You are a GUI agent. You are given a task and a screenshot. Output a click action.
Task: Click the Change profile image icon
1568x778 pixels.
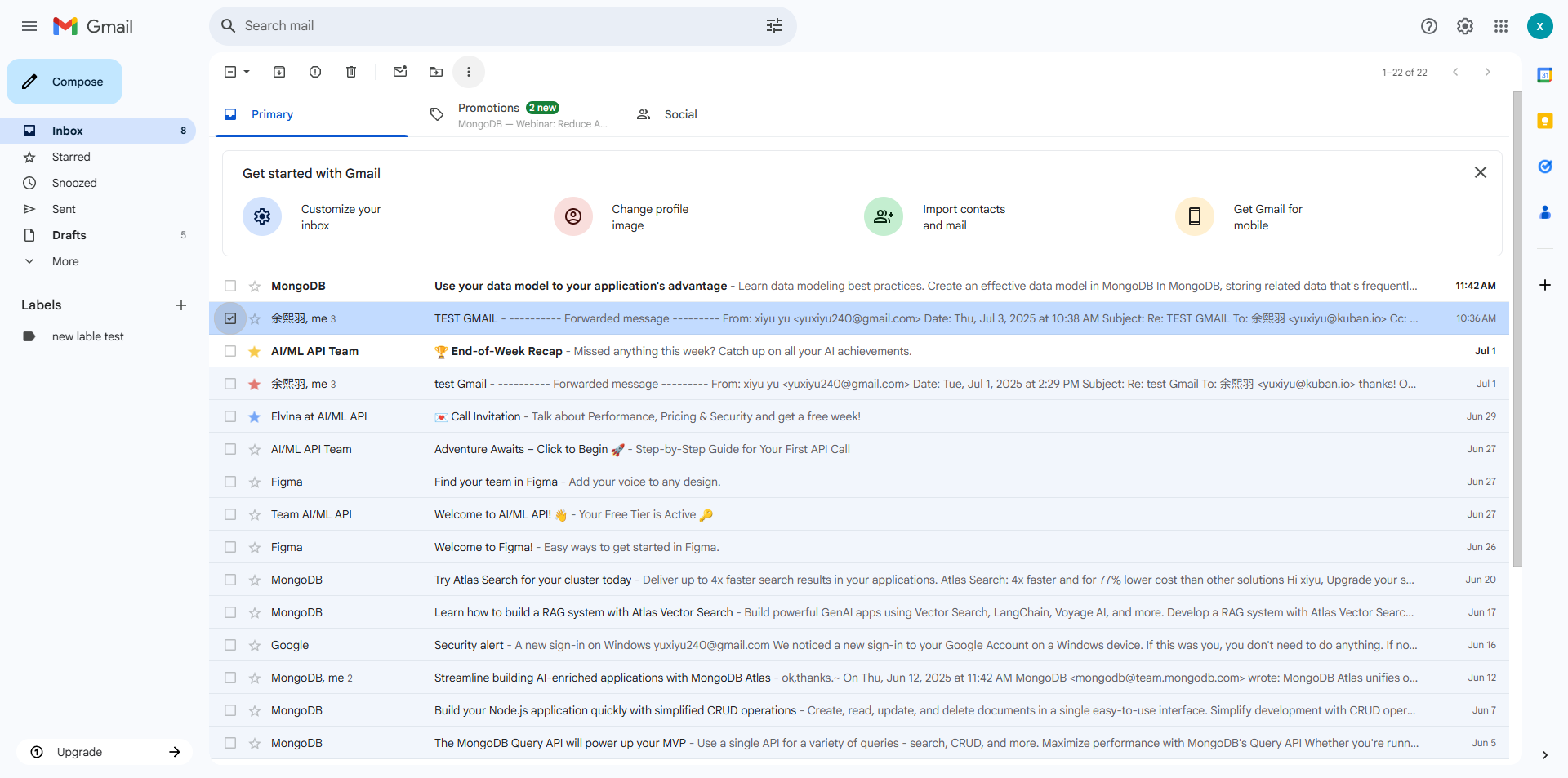573,216
